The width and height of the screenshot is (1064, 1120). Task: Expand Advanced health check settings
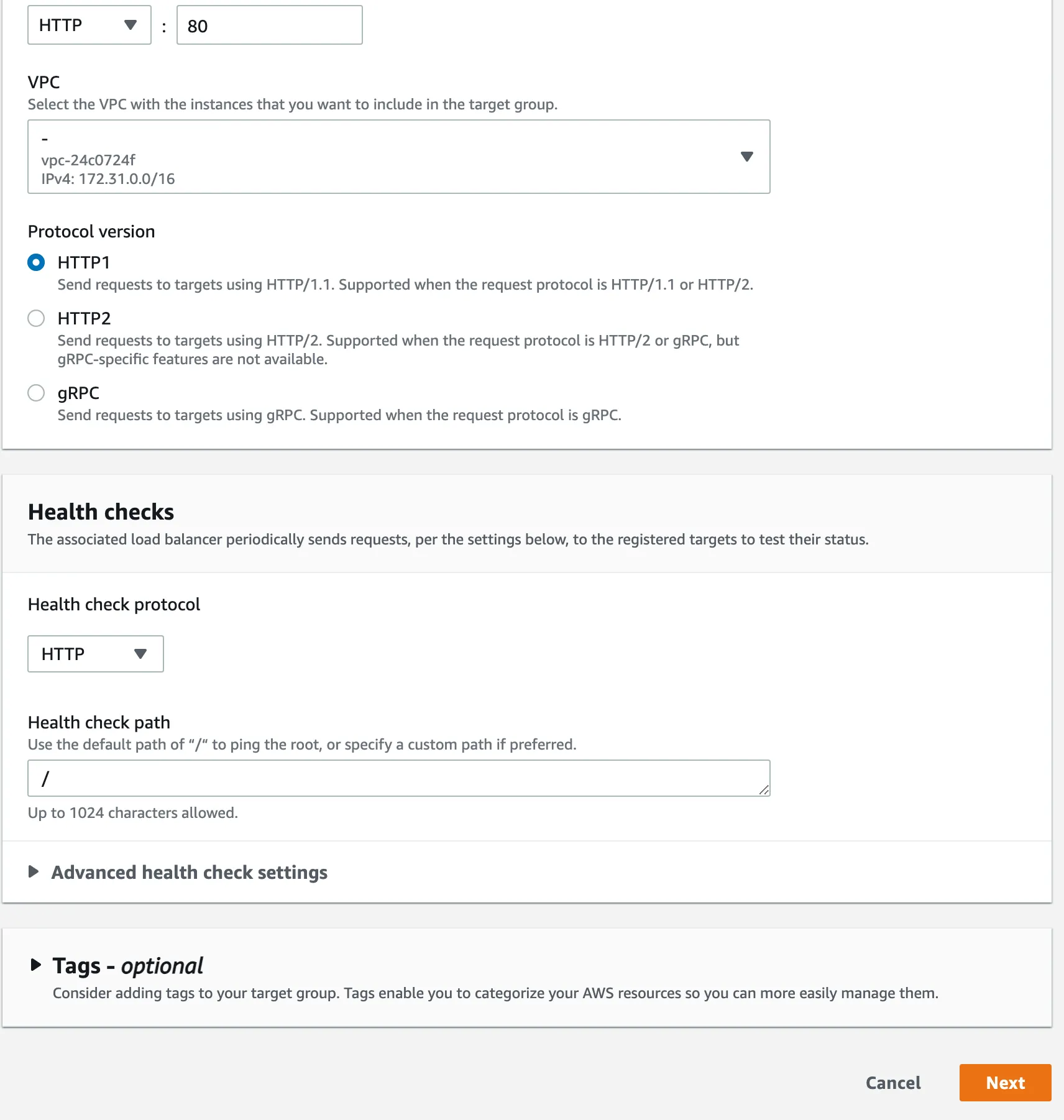click(x=189, y=873)
